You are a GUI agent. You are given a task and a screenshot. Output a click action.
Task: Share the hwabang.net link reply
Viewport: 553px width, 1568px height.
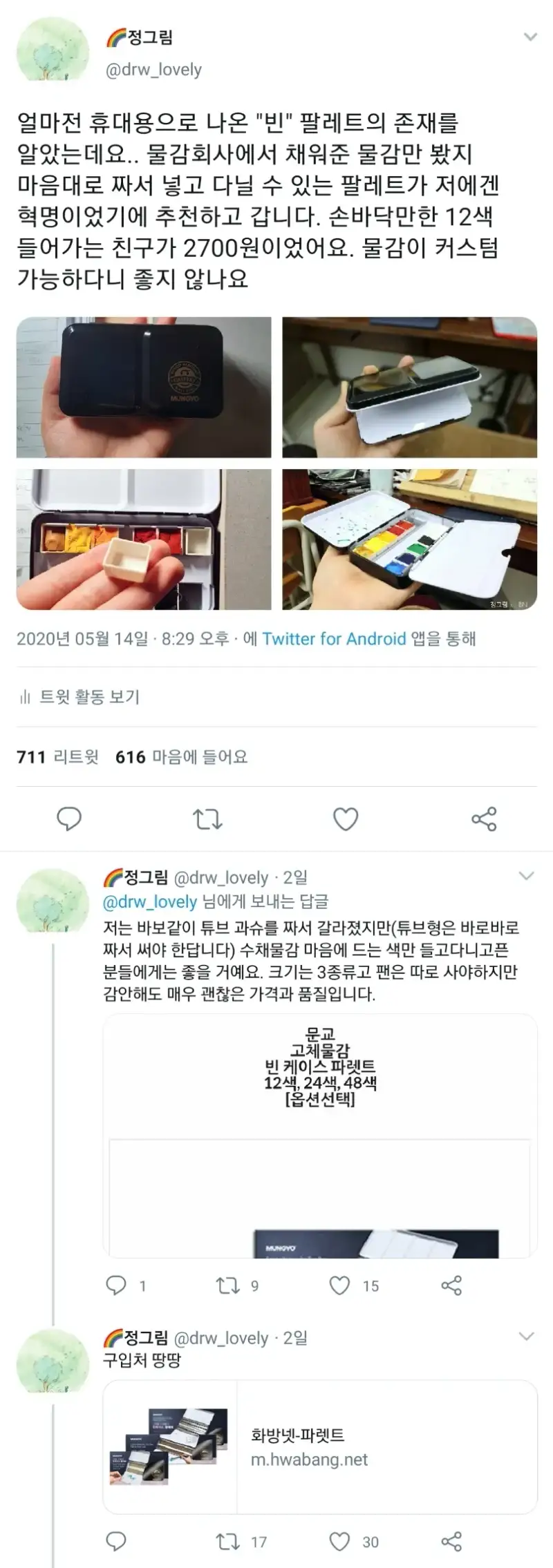(451, 1542)
